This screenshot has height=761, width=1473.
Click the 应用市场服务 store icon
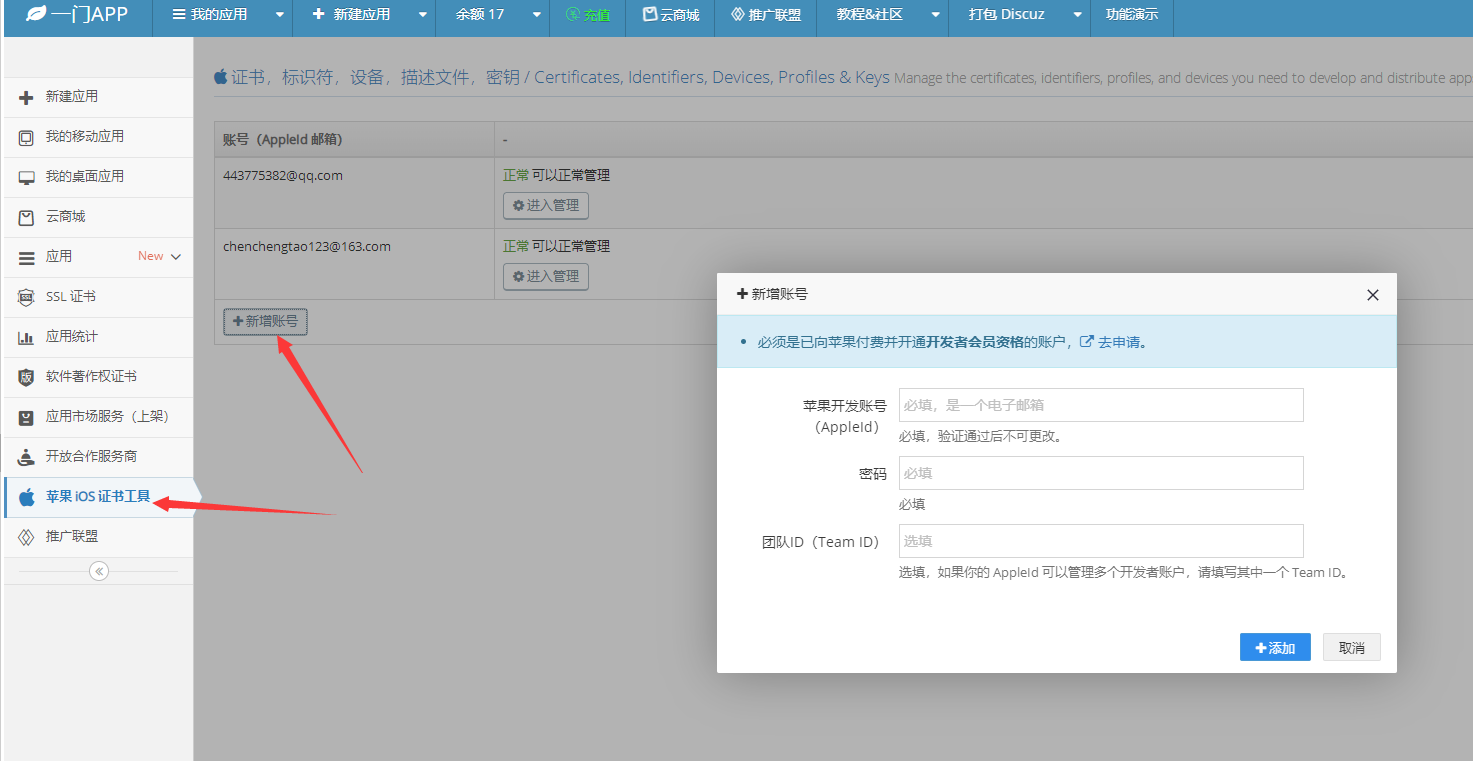[27, 417]
